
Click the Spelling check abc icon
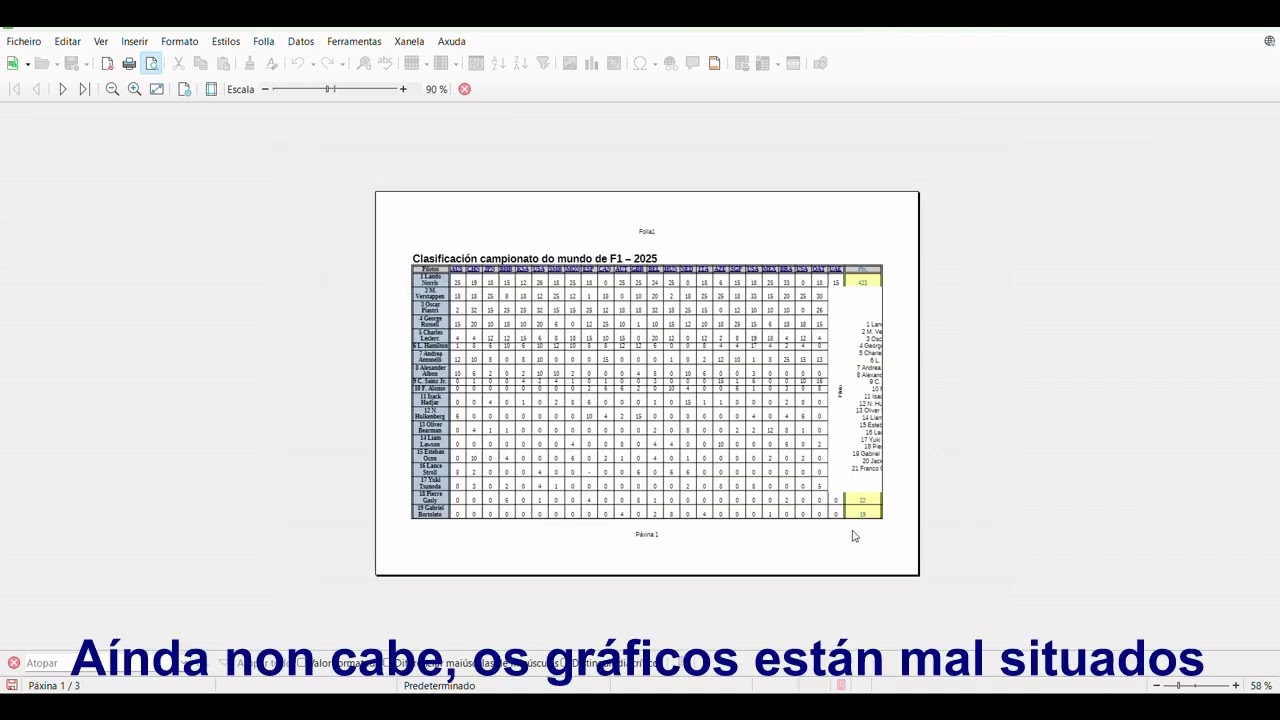[385, 64]
